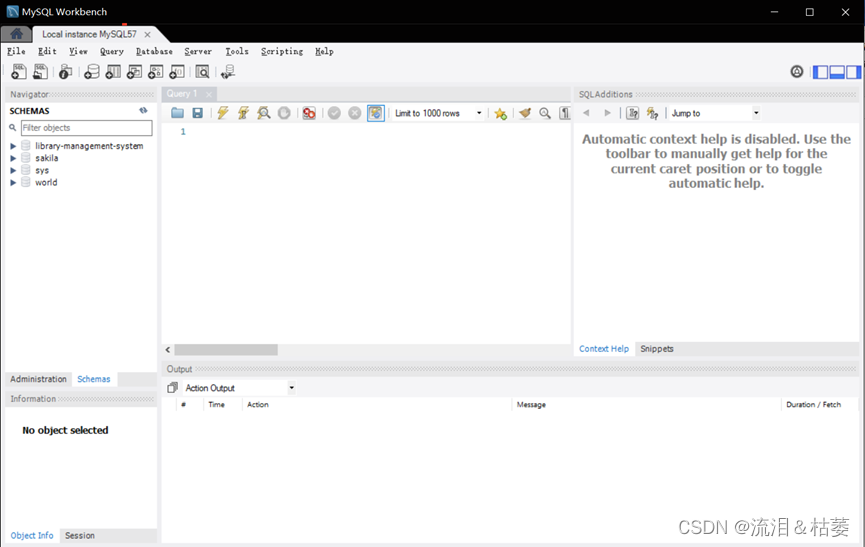The width and height of the screenshot is (865, 547).
Task: Select Context Help tab
Action: tap(604, 348)
